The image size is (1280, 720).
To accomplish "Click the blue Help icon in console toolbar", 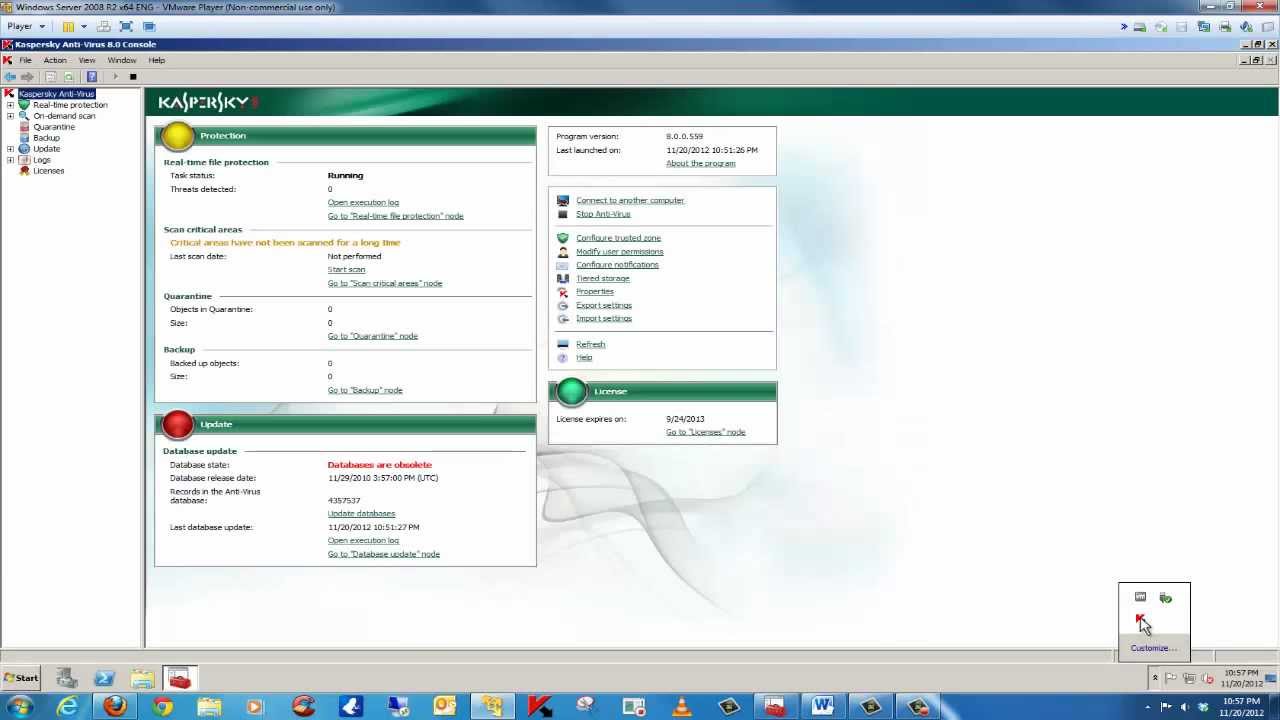I will point(92,77).
